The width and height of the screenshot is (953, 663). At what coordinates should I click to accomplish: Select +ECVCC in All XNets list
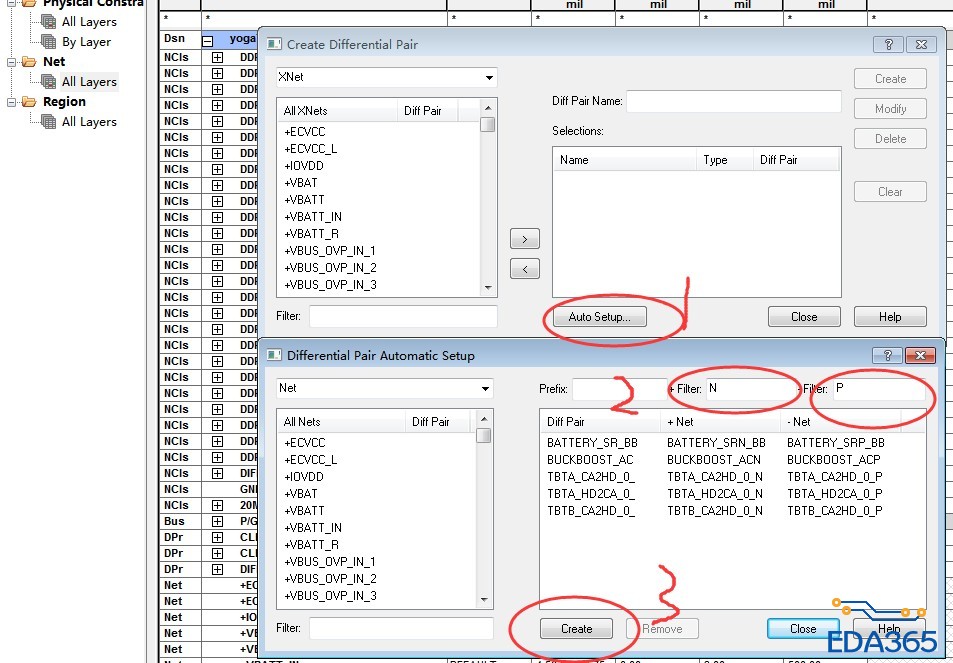point(304,132)
